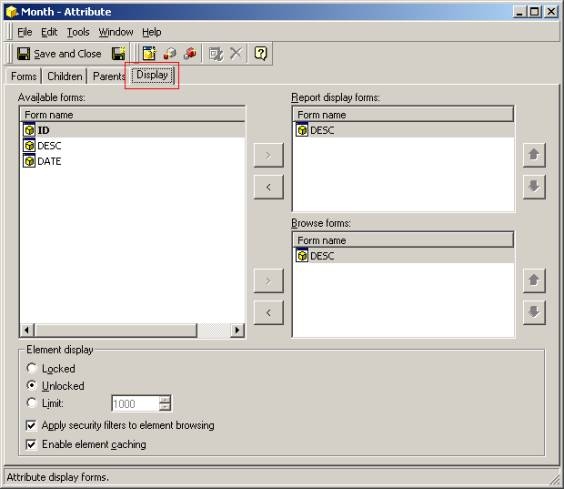Click the new attribute form icon in toolbar

[149, 54]
